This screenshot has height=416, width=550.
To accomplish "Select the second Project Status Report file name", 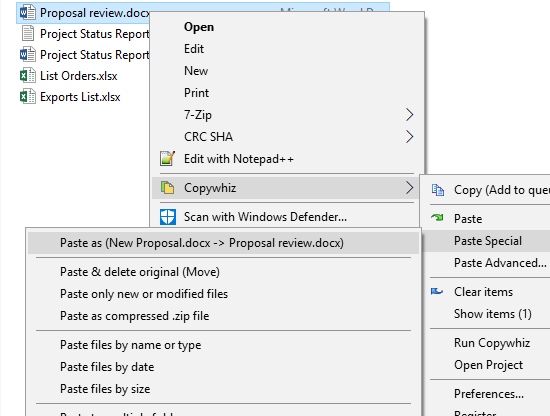I will point(95,55).
